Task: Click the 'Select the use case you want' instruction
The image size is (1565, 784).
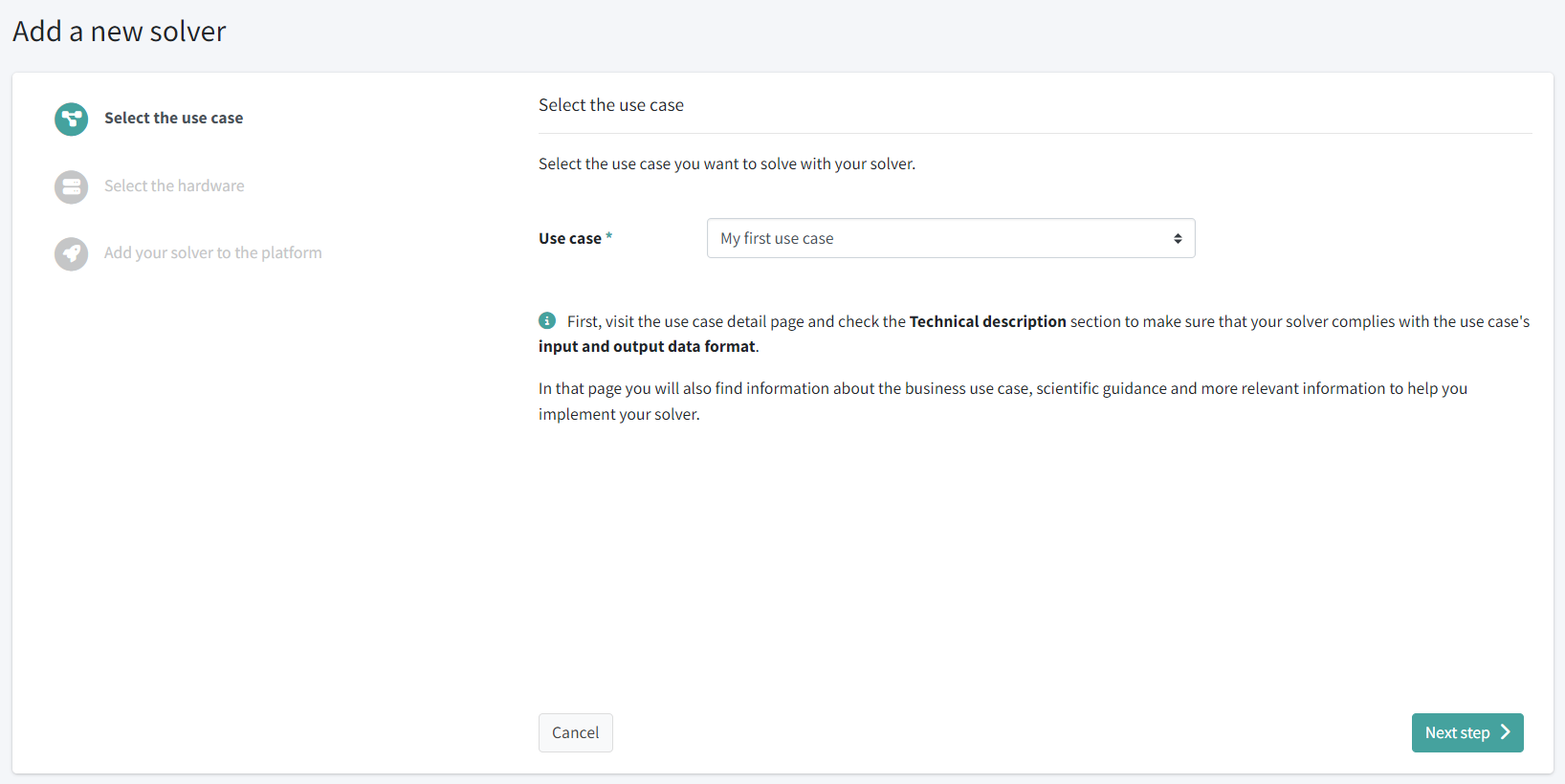Action: (x=726, y=164)
